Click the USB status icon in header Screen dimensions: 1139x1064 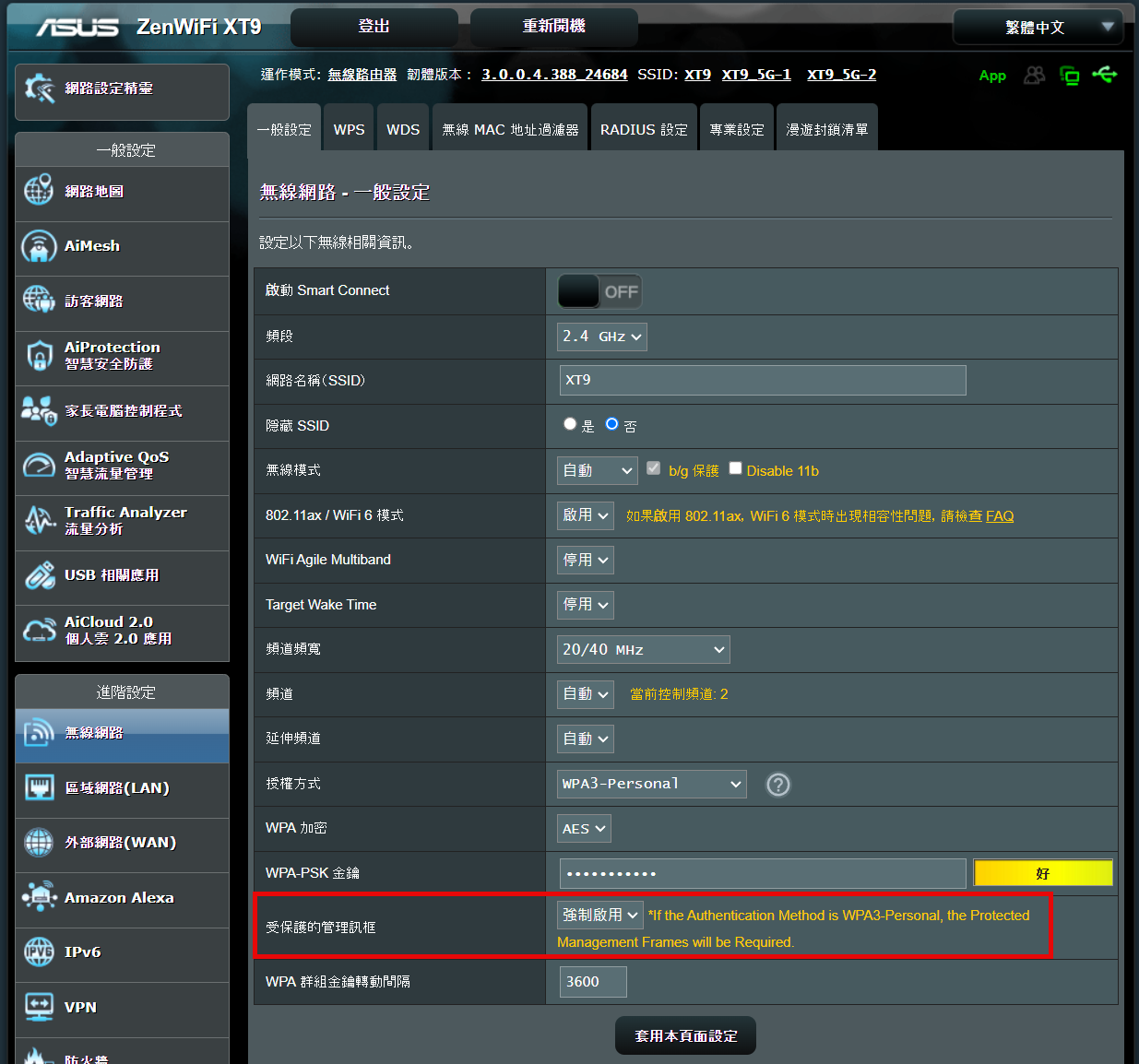pos(1104,75)
